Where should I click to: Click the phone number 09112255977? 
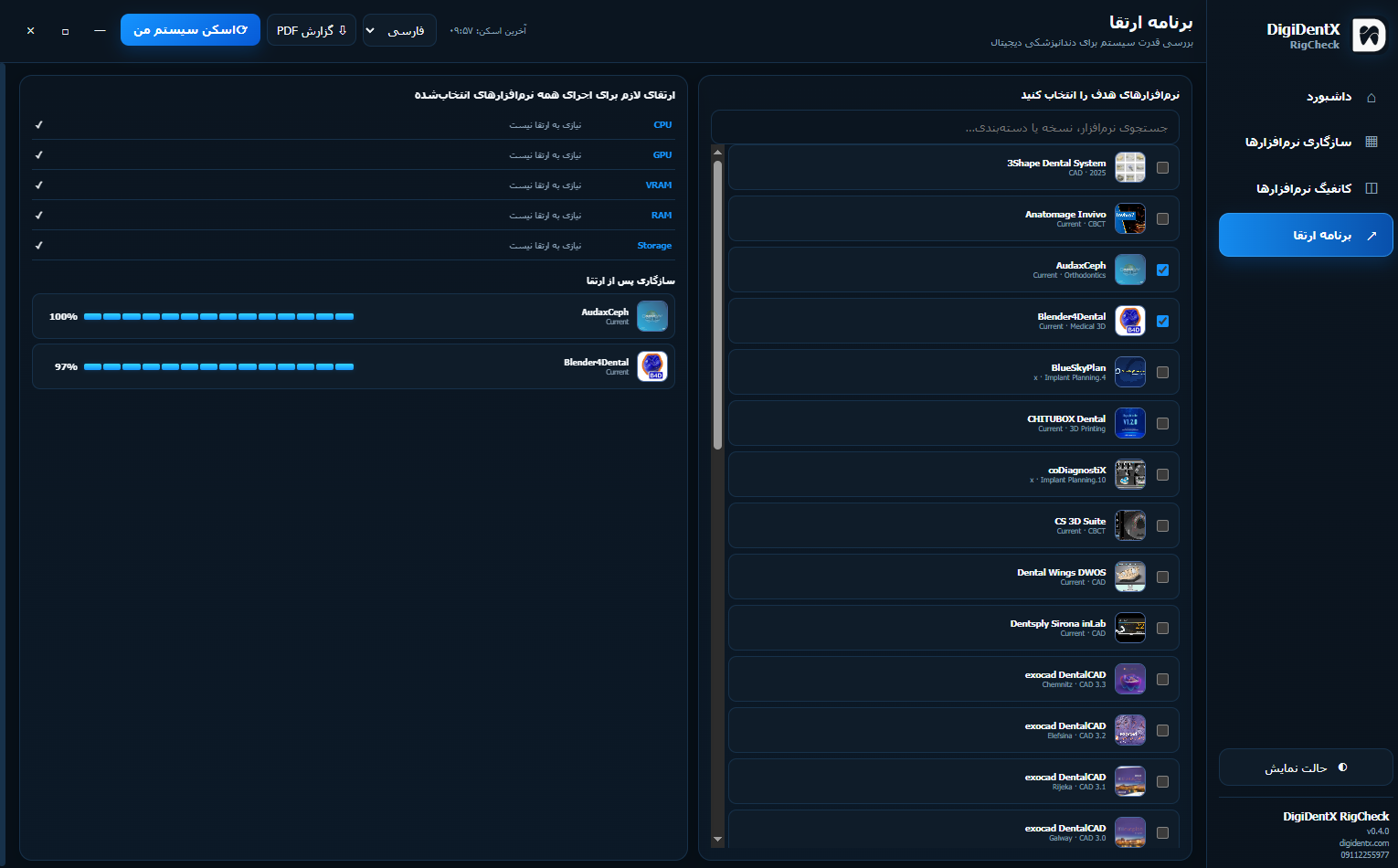click(1365, 855)
